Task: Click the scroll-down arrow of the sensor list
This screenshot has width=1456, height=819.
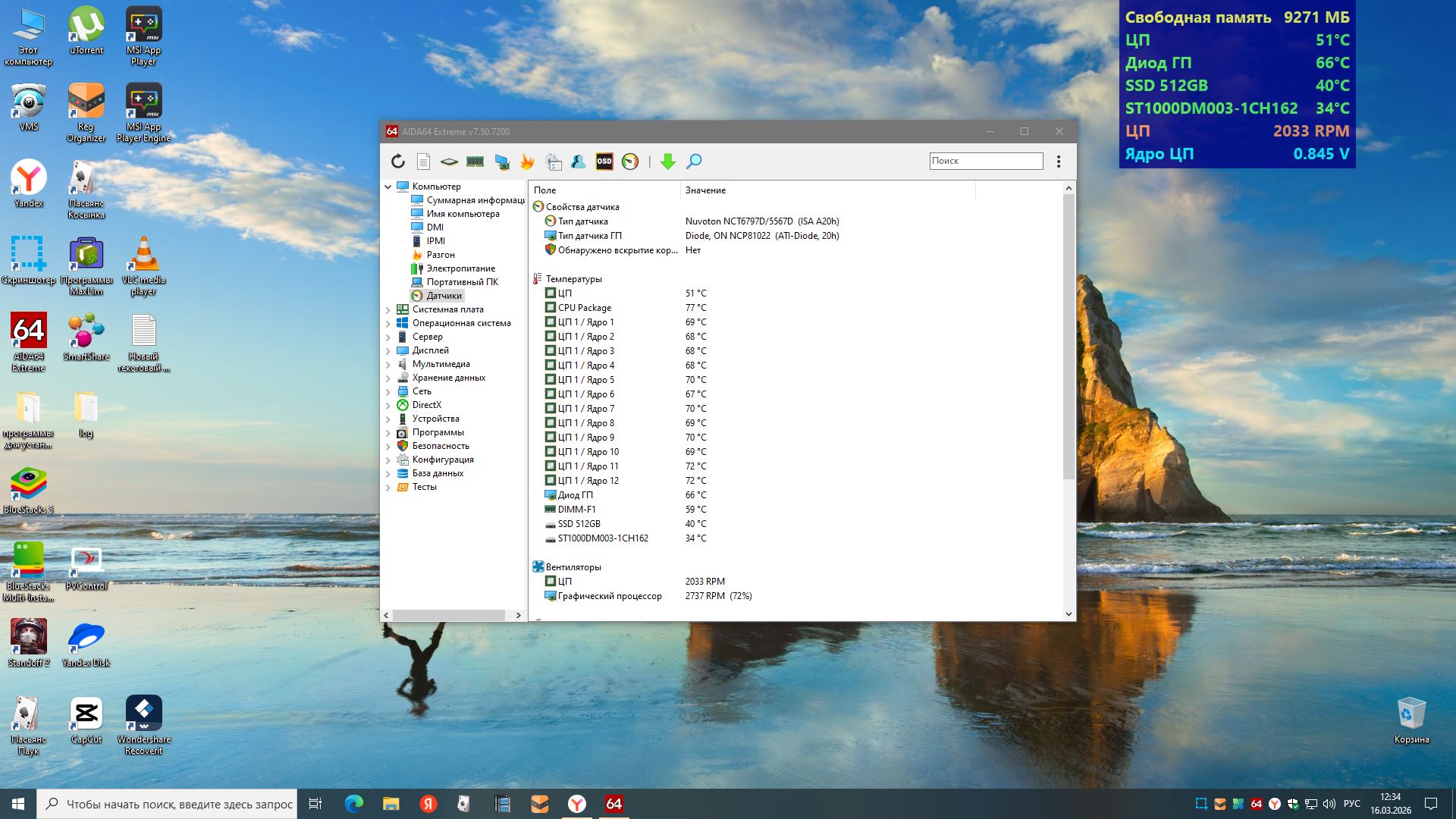Action: coord(1069,614)
